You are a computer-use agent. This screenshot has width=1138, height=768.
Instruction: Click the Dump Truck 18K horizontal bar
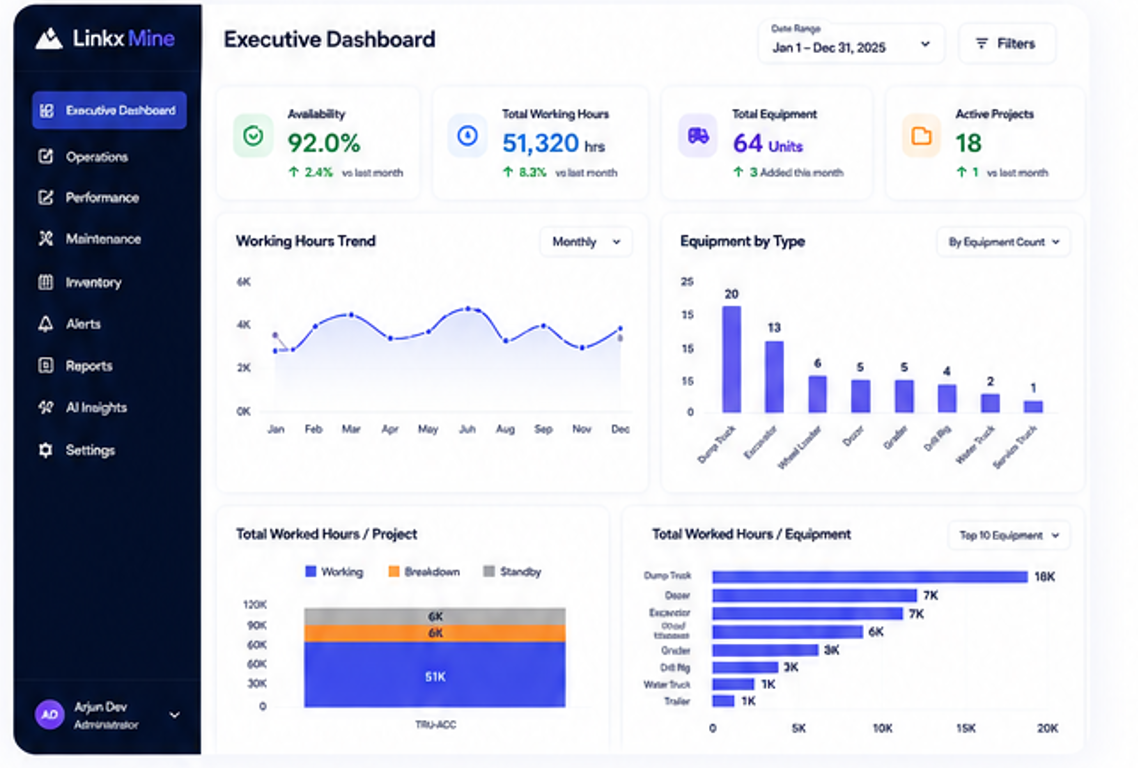(869, 576)
